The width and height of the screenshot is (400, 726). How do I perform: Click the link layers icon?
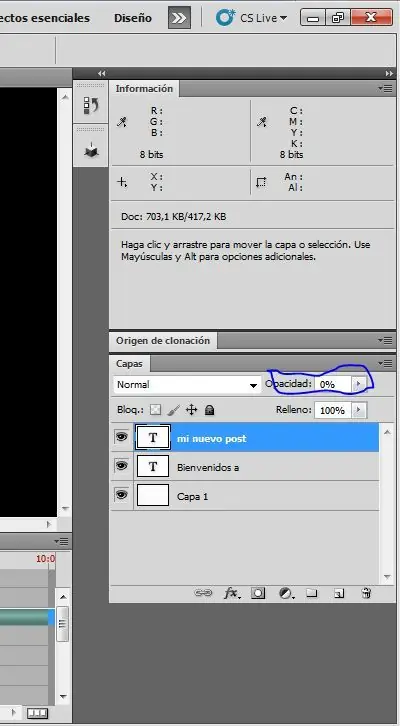[203, 593]
